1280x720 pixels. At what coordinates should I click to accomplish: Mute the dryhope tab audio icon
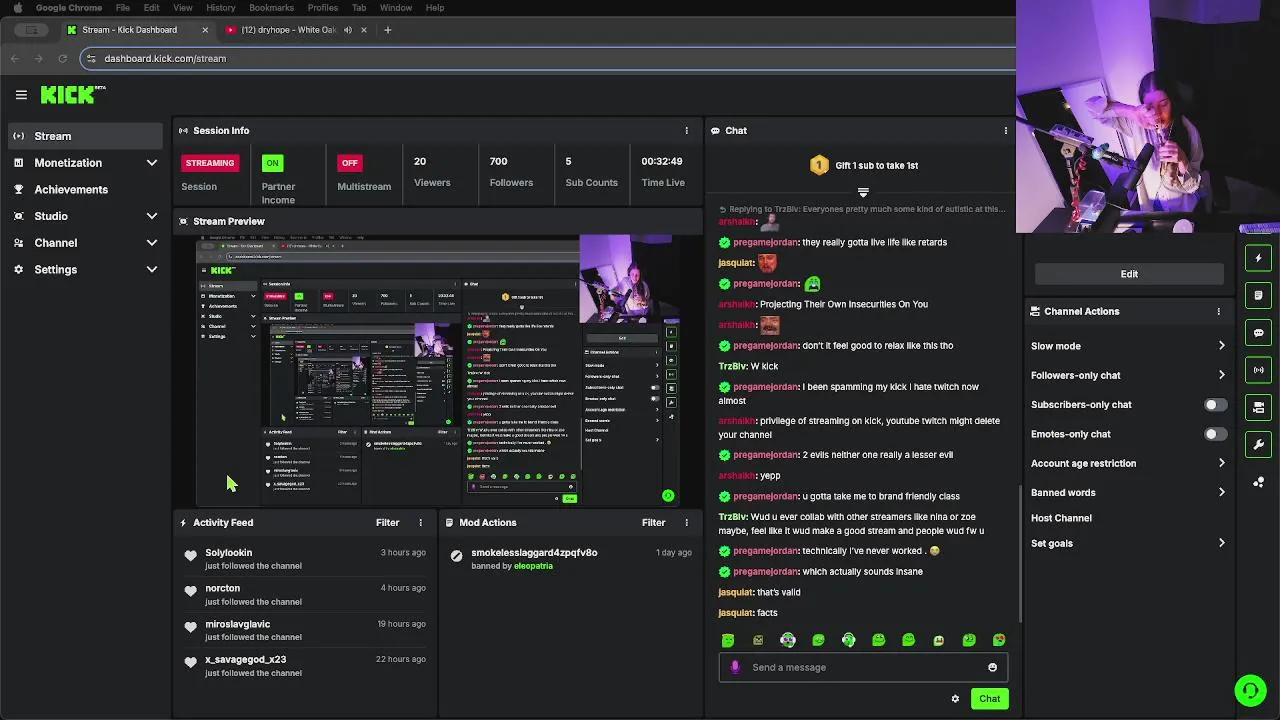pyautogui.click(x=348, y=30)
